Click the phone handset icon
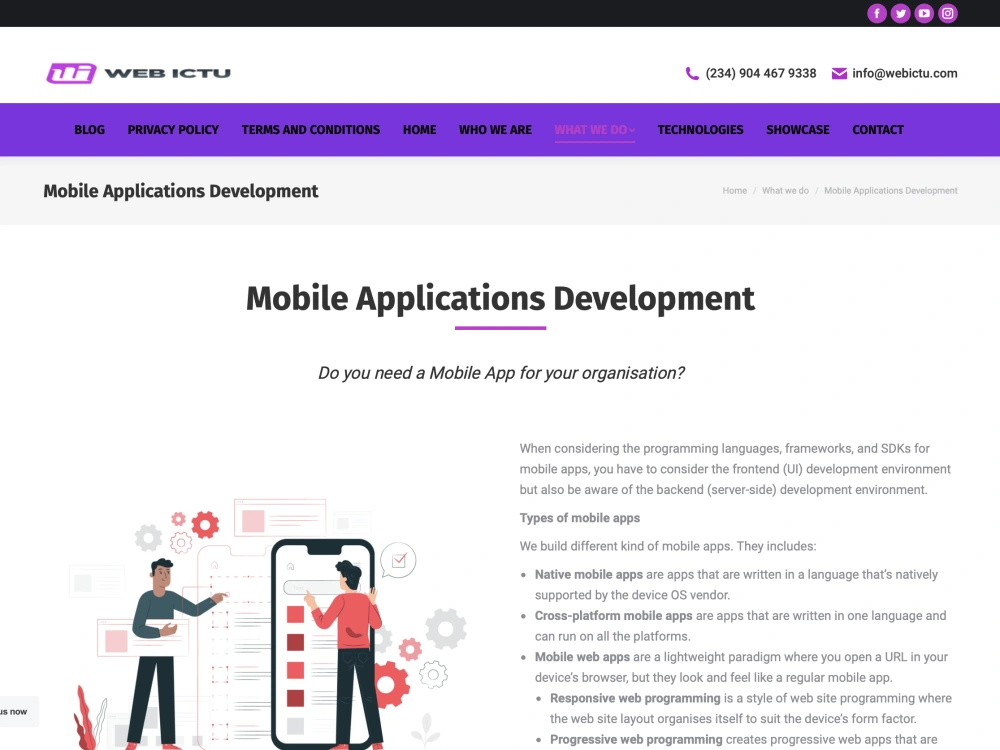Viewport: 1000px width, 750px height. tap(692, 73)
